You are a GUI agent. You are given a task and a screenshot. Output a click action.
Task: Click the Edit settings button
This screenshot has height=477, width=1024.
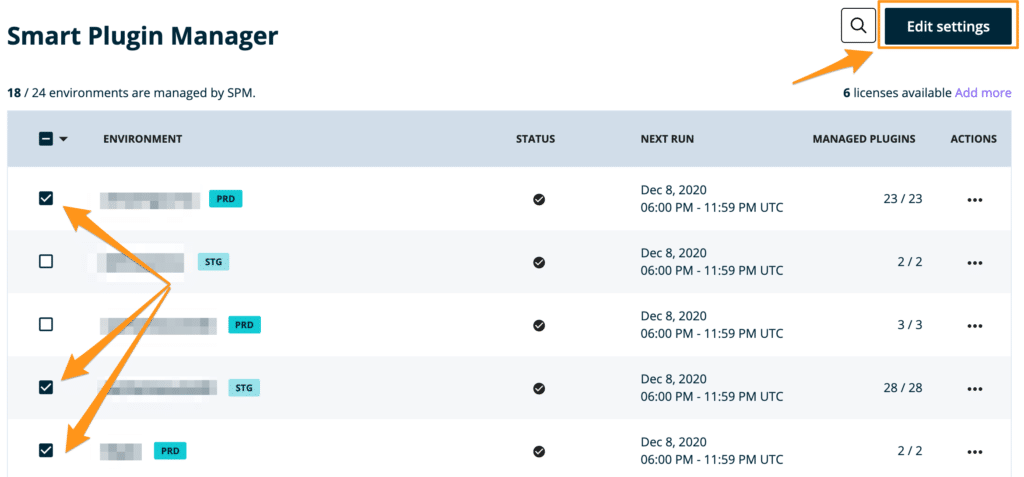coord(947,27)
